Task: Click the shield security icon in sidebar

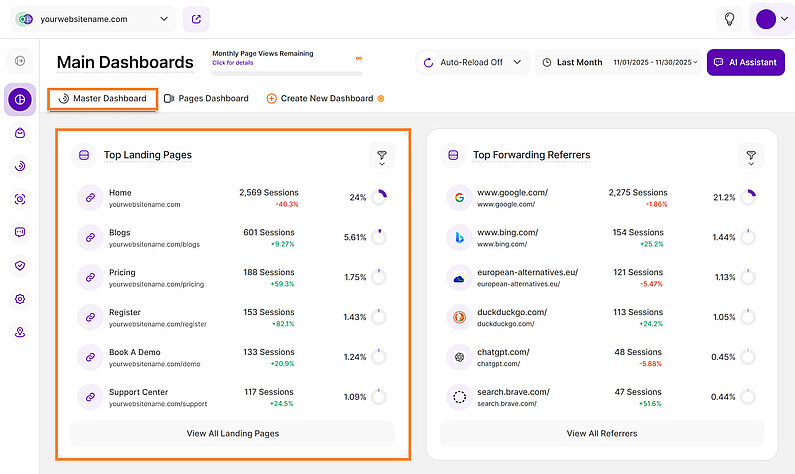Action: coord(19,266)
